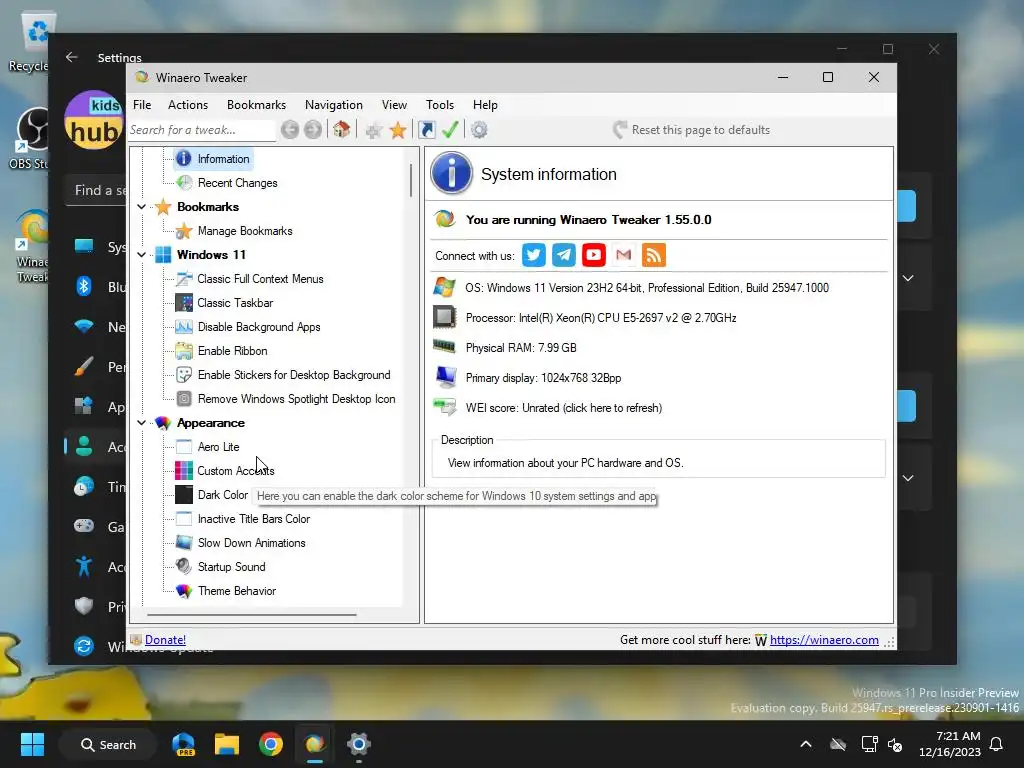Click WEI score to refresh it

pyautogui.click(x=564, y=408)
